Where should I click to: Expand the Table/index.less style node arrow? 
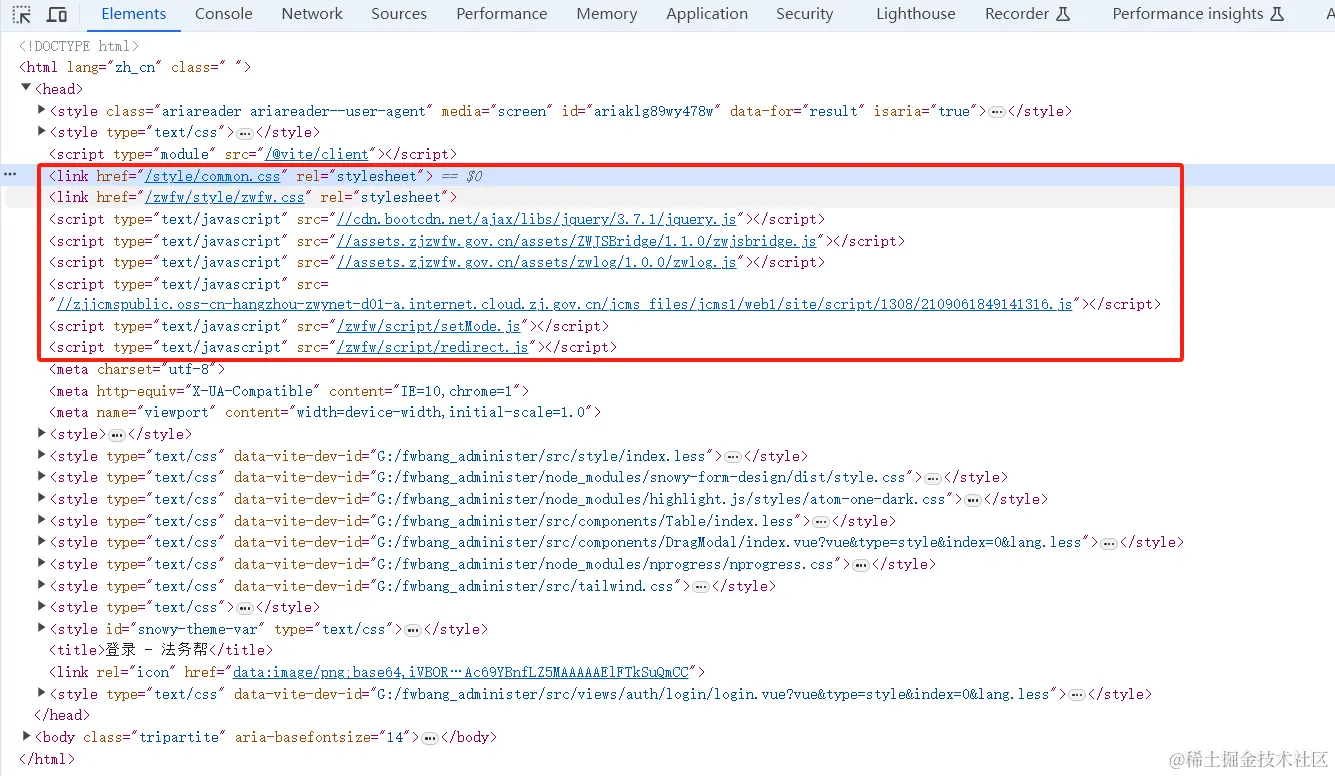click(42, 521)
